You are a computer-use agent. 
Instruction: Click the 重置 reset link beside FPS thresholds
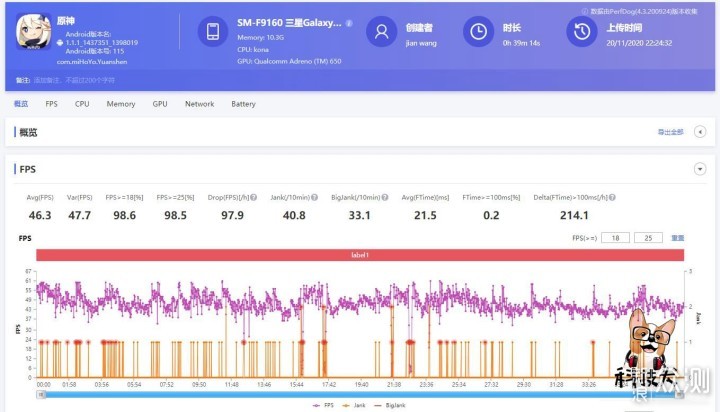(x=678, y=238)
